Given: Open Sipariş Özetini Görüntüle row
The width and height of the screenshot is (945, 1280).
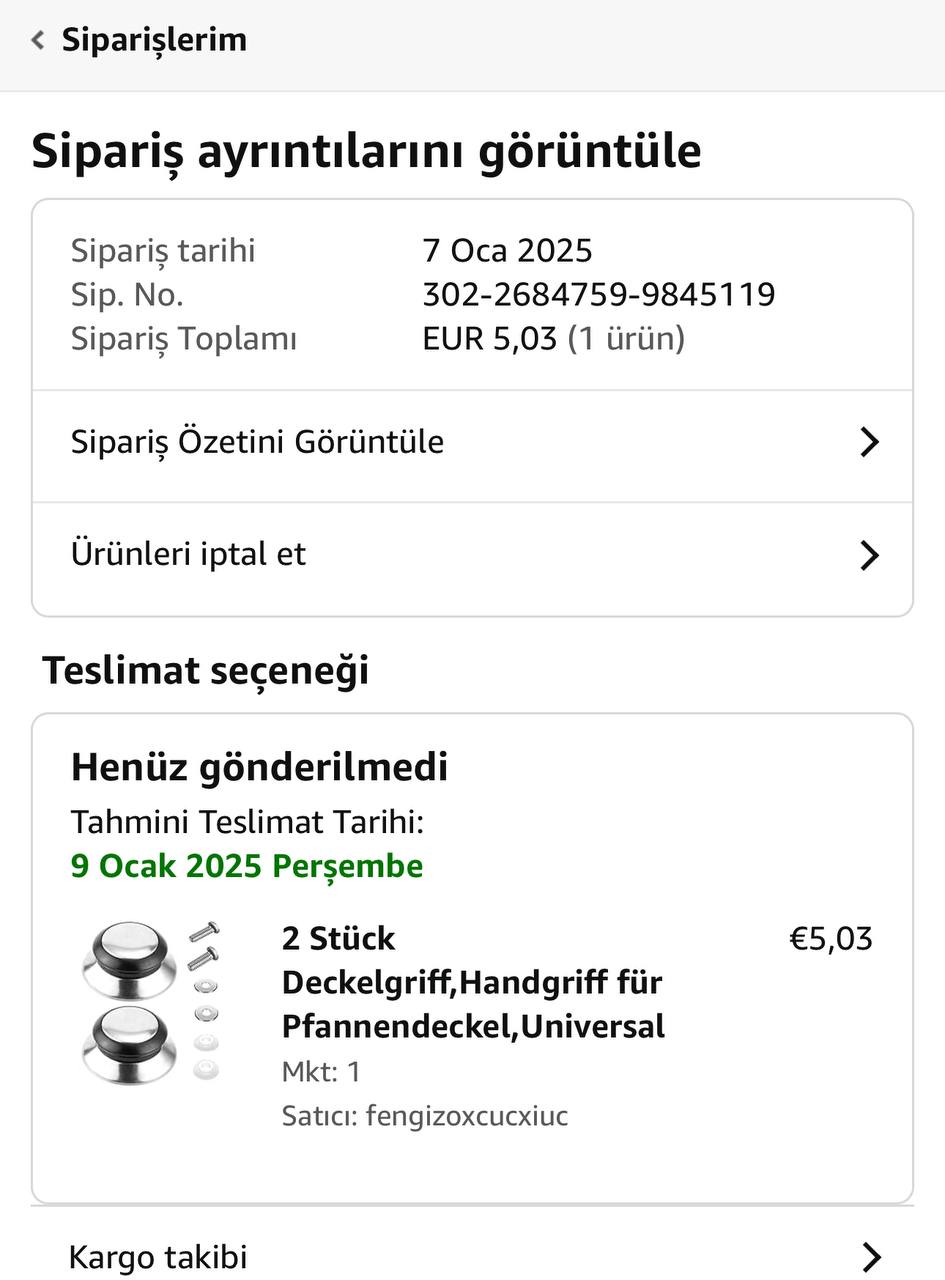Looking at the screenshot, I should (x=257, y=442).
